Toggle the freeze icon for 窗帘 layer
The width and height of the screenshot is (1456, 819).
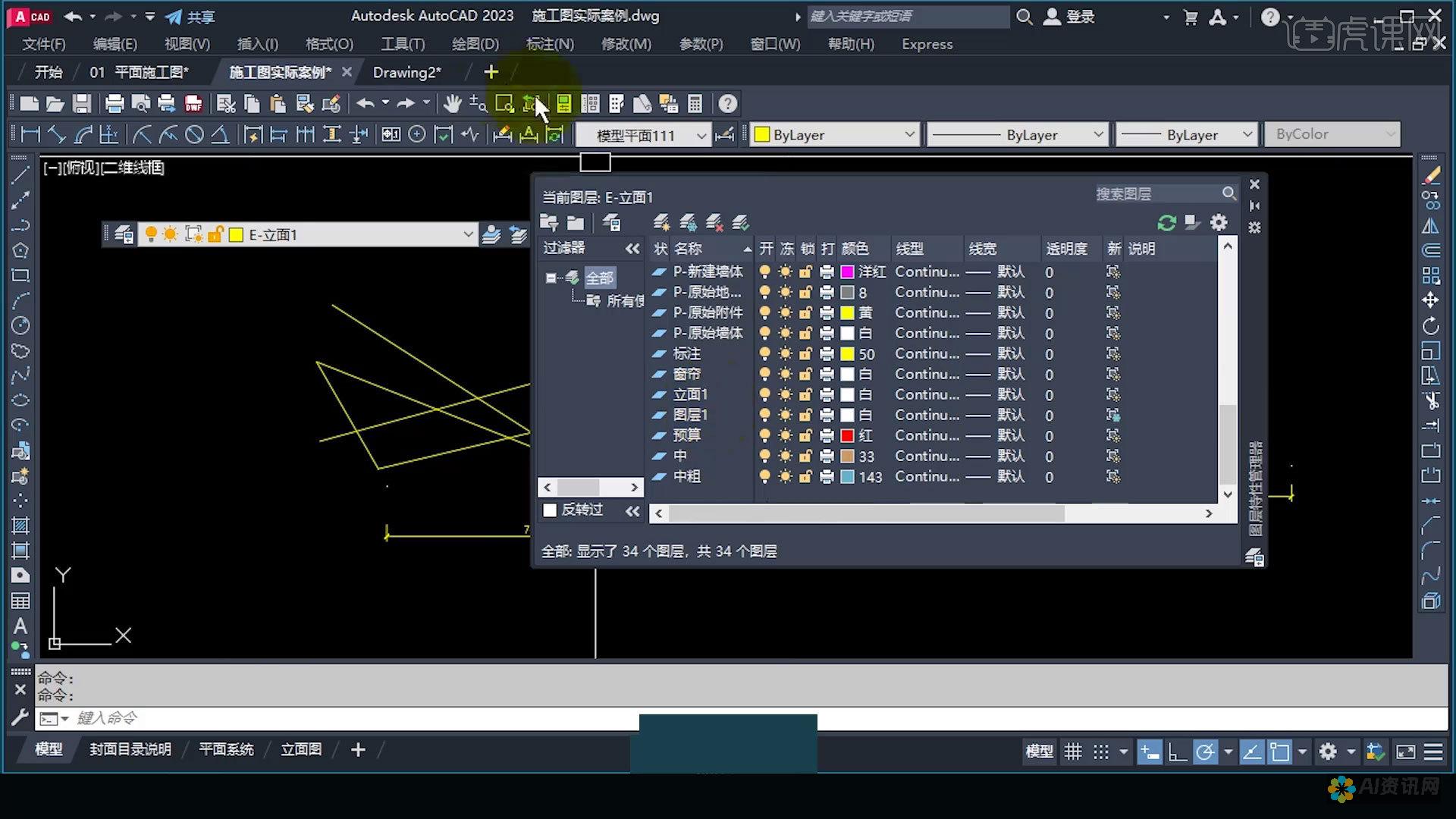(x=785, y=373)
